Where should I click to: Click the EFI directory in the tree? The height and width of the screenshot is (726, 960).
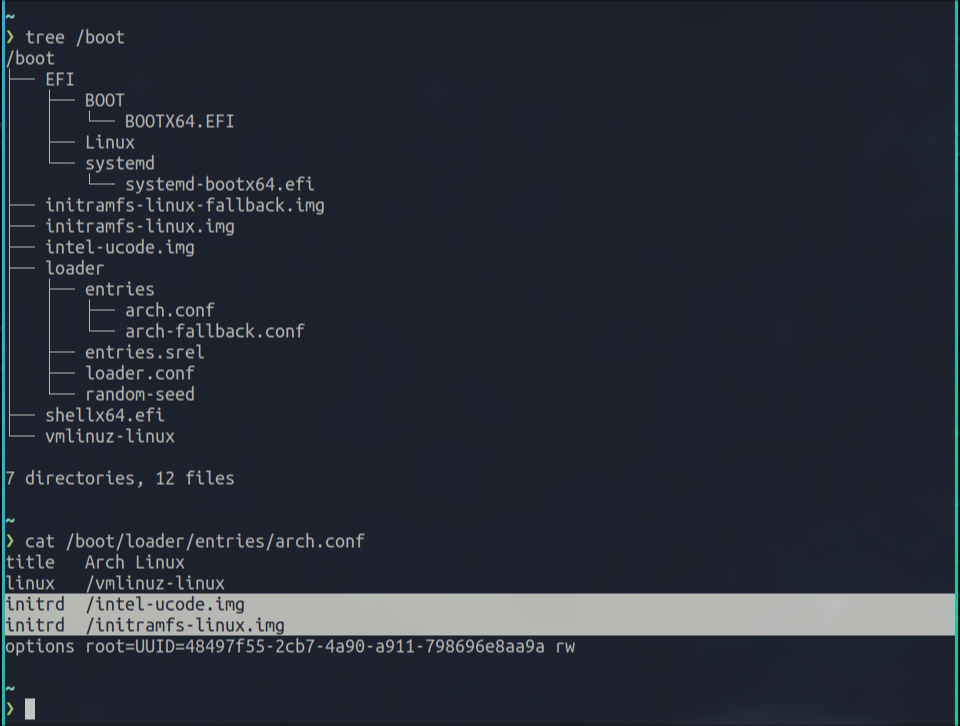click(60, 80)
